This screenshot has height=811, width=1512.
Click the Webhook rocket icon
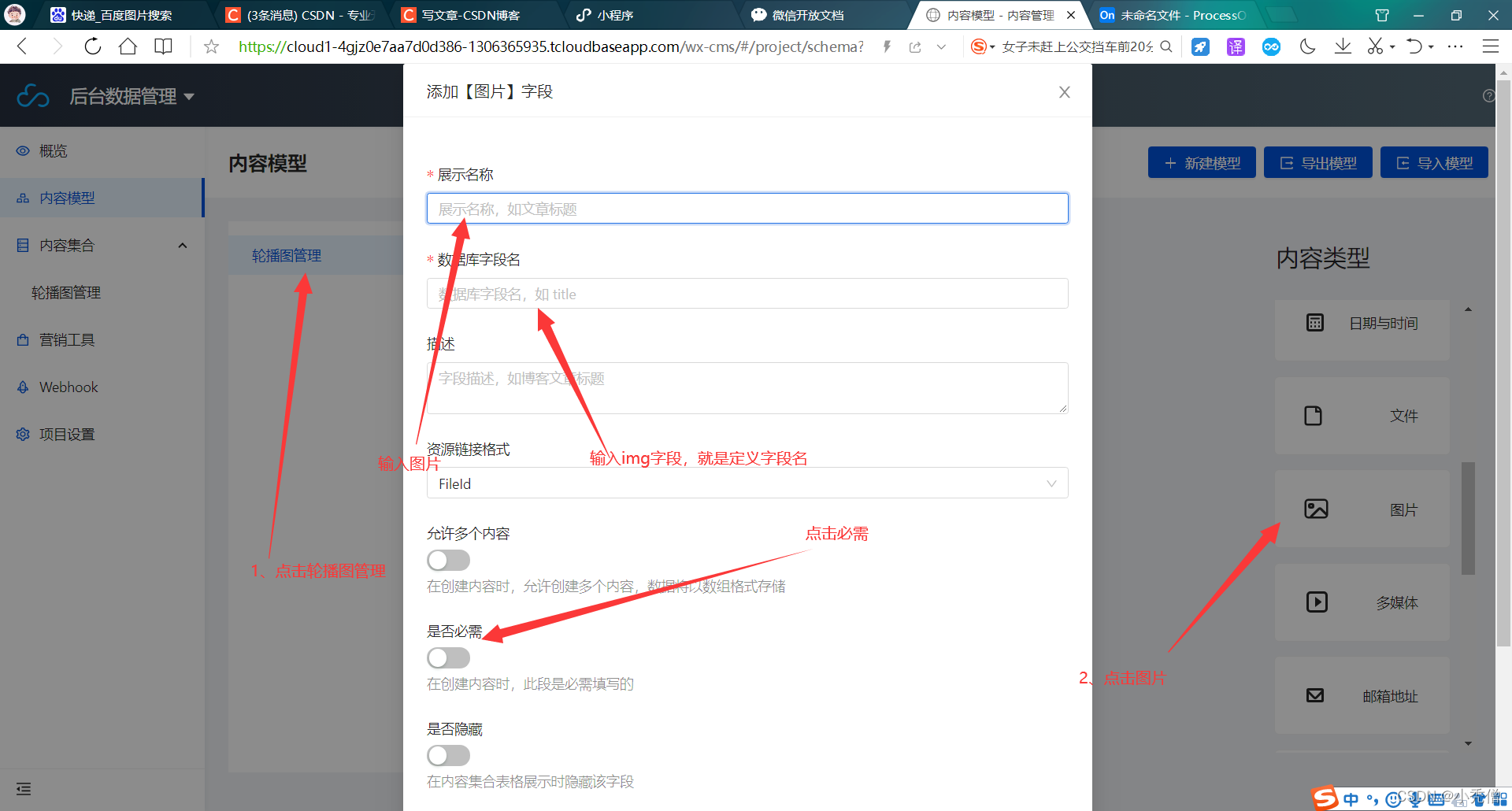23,387
